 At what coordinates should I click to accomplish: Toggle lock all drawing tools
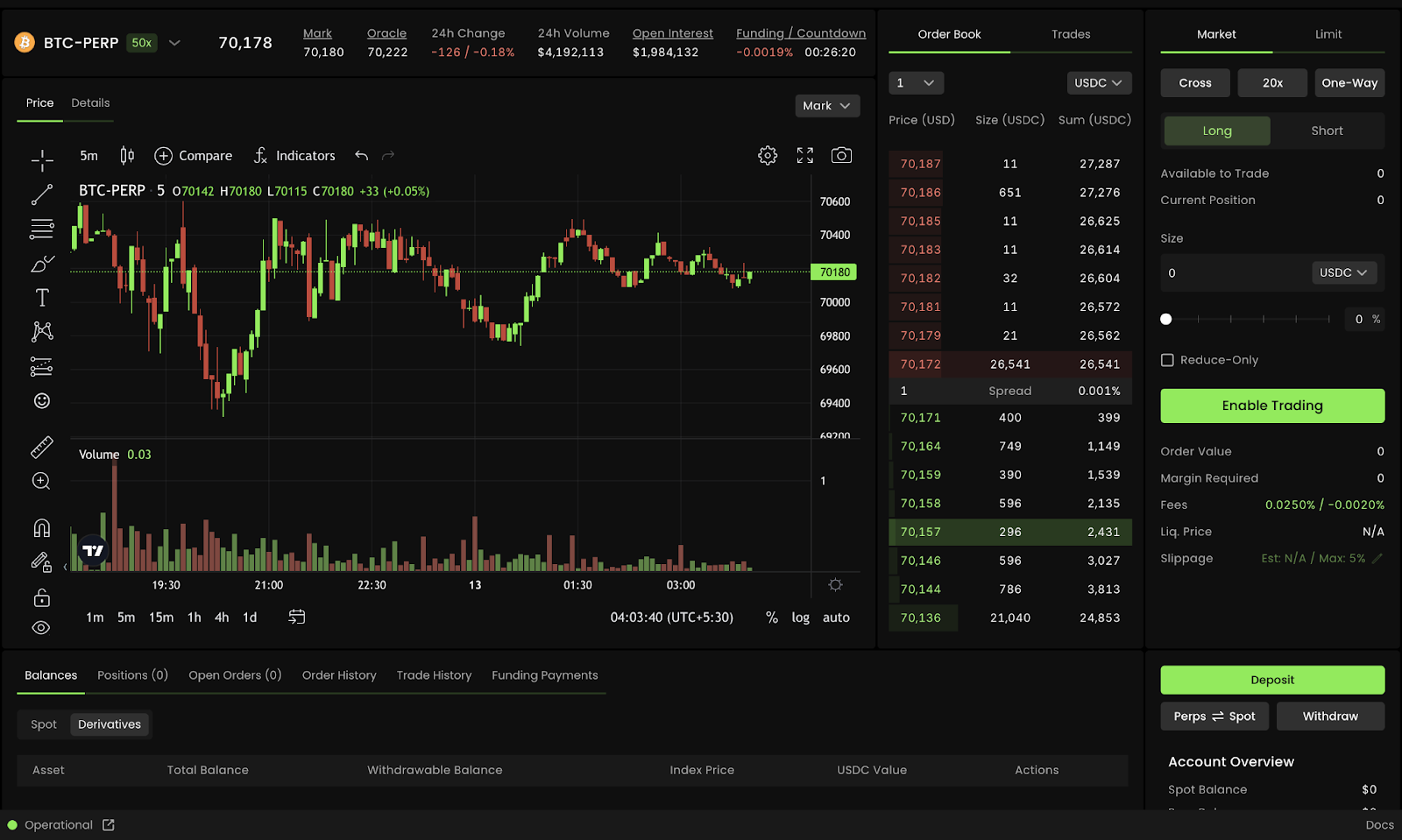[x=42, y=597]
